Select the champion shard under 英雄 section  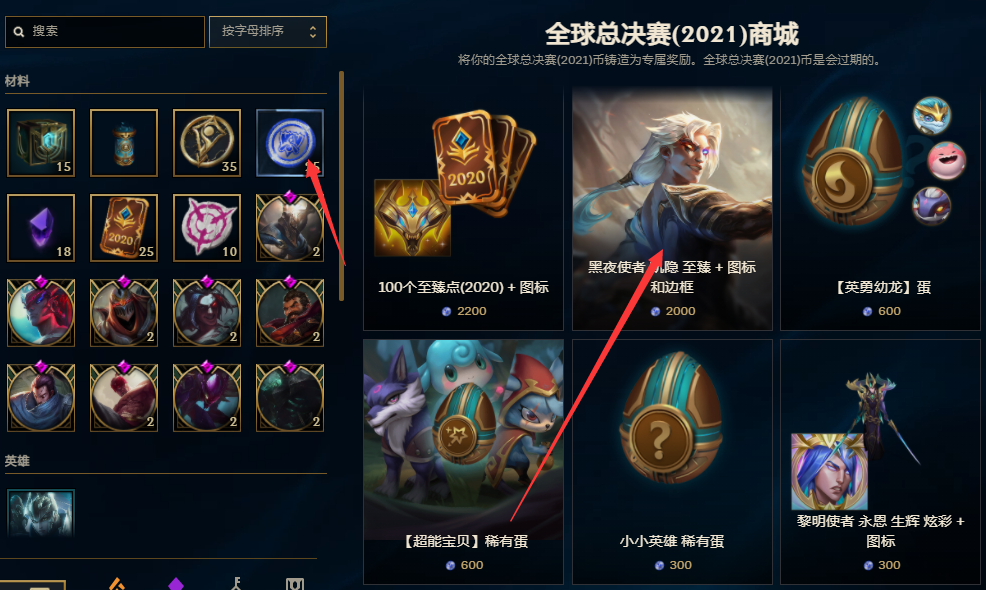[41, 513]
